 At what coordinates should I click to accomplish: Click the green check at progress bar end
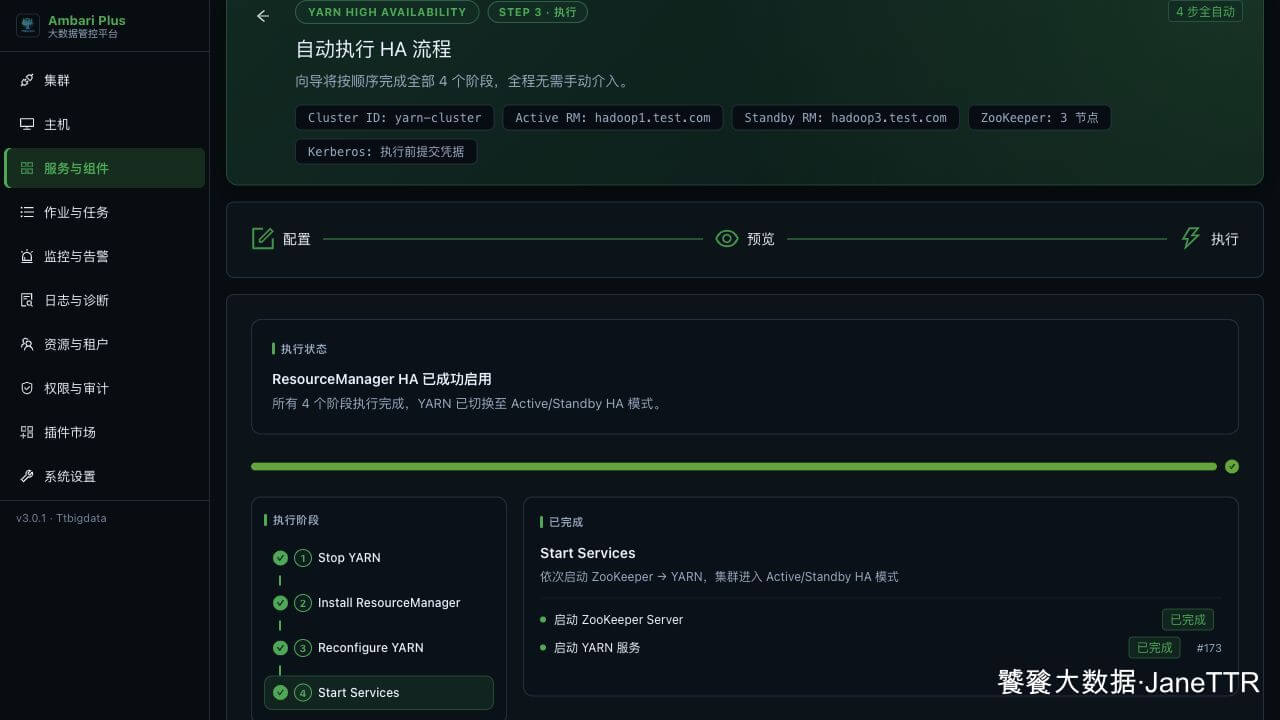point(1232,466)
